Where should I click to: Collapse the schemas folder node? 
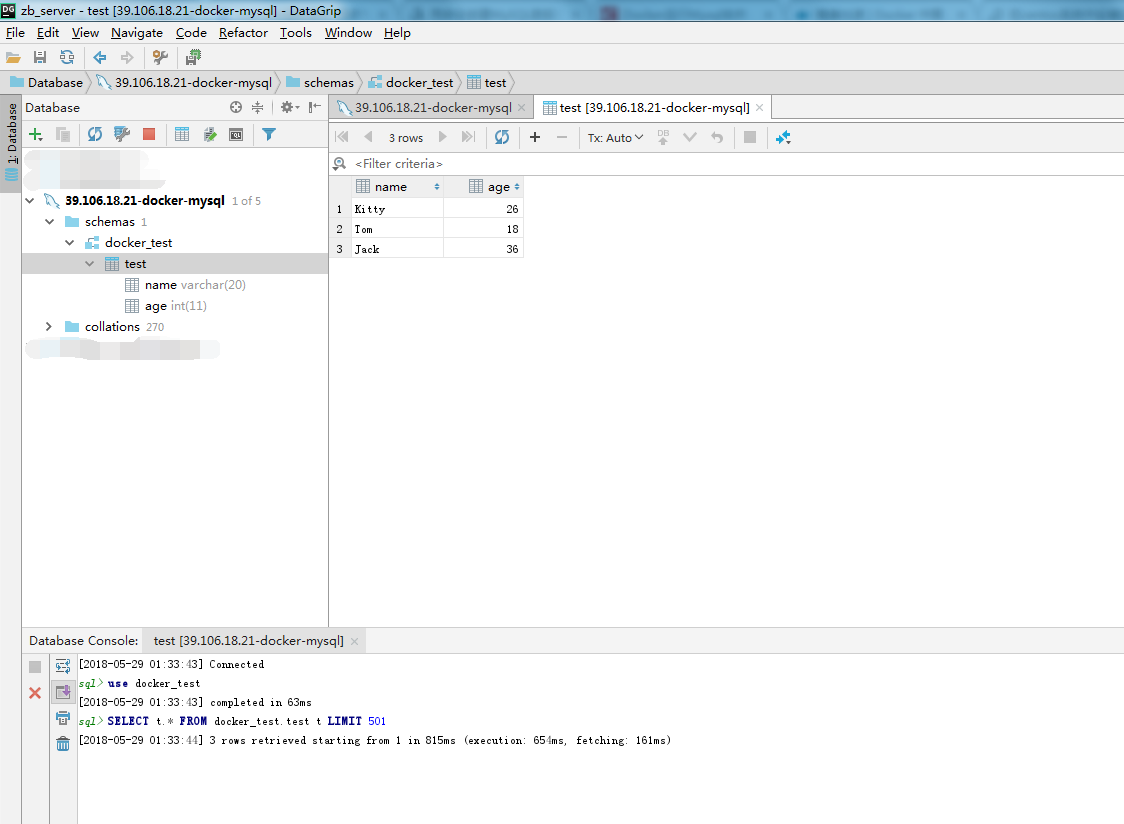point(49,222)
